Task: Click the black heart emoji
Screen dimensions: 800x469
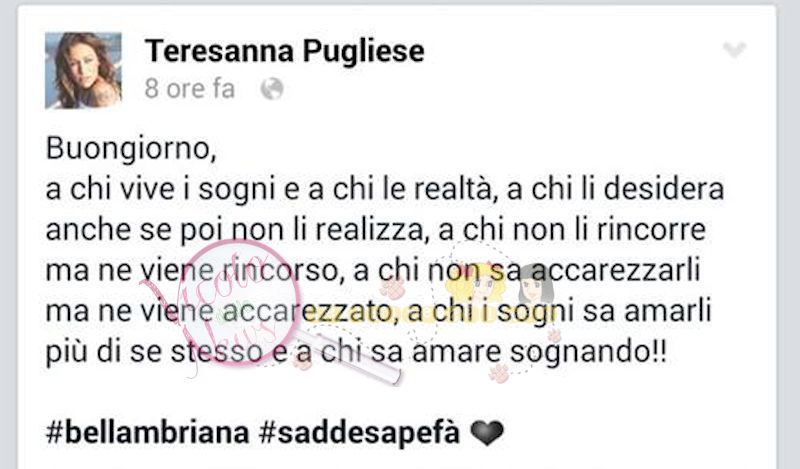Action: tap(487, 433)
